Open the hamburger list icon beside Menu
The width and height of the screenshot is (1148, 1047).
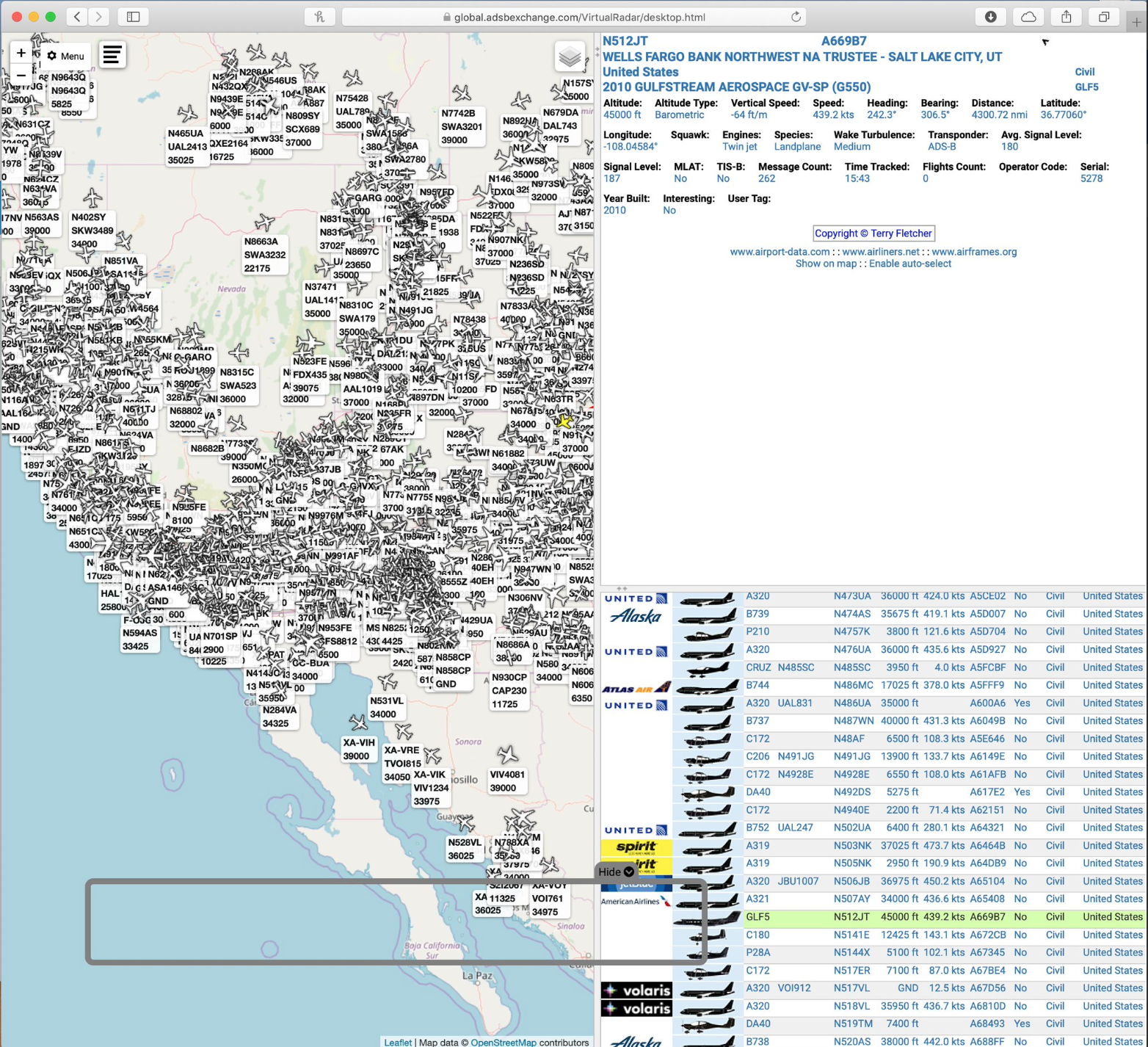(112, 55)
